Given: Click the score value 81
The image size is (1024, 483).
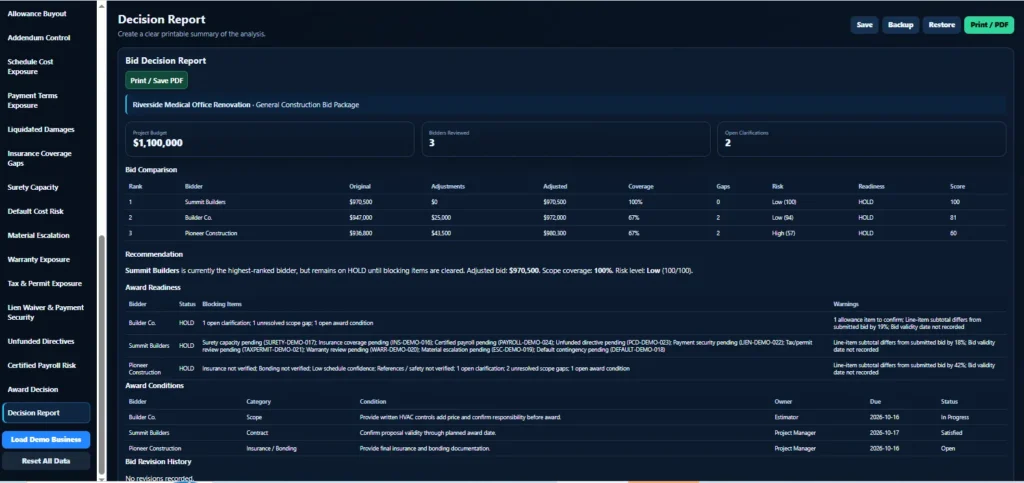Looking at the screenshot, I should 953,217.
